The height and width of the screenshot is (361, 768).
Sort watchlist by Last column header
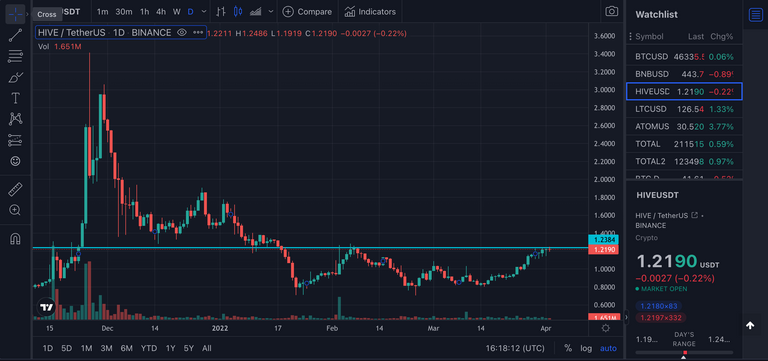[x=696, y=37]
